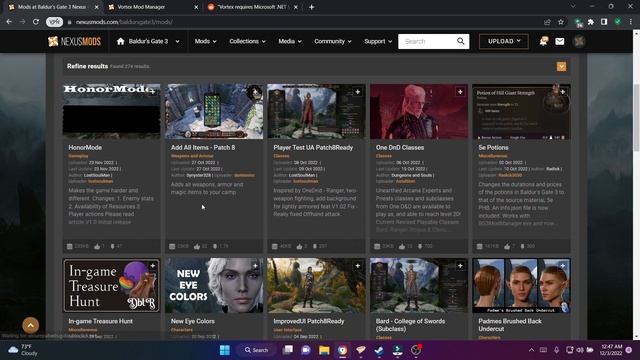Image resolution: width=640 pixels, height=360 pixels.
Task: Open File Explorer from the taskbar
Action: pos(324,350)
